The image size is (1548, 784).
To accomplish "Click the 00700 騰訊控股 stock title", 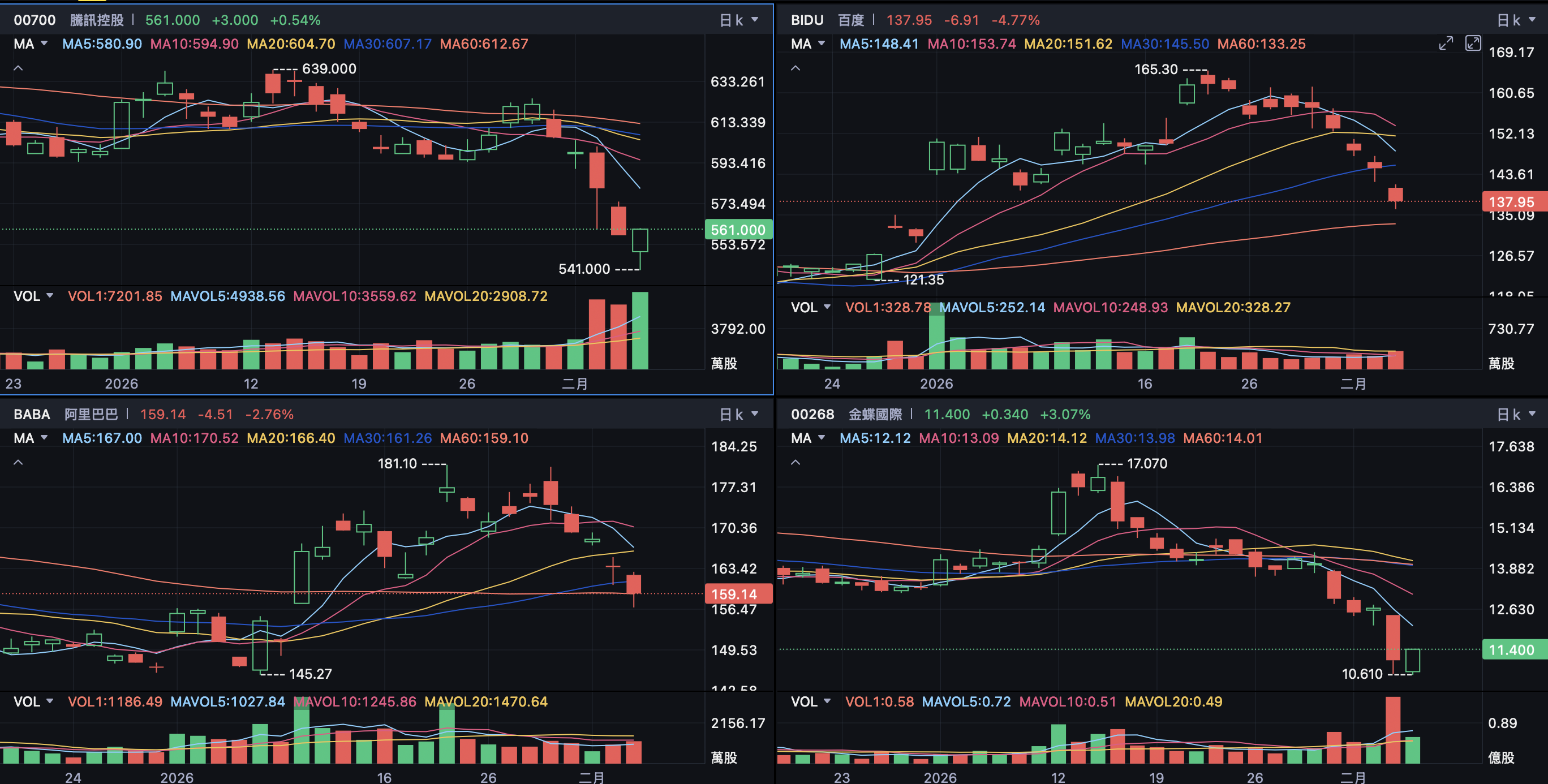I will 68,20.
